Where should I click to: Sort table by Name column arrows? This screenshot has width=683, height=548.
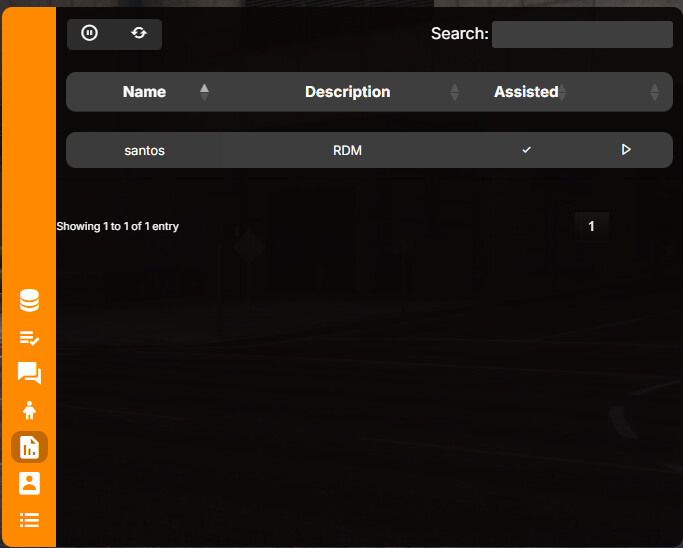coord(204,92)
